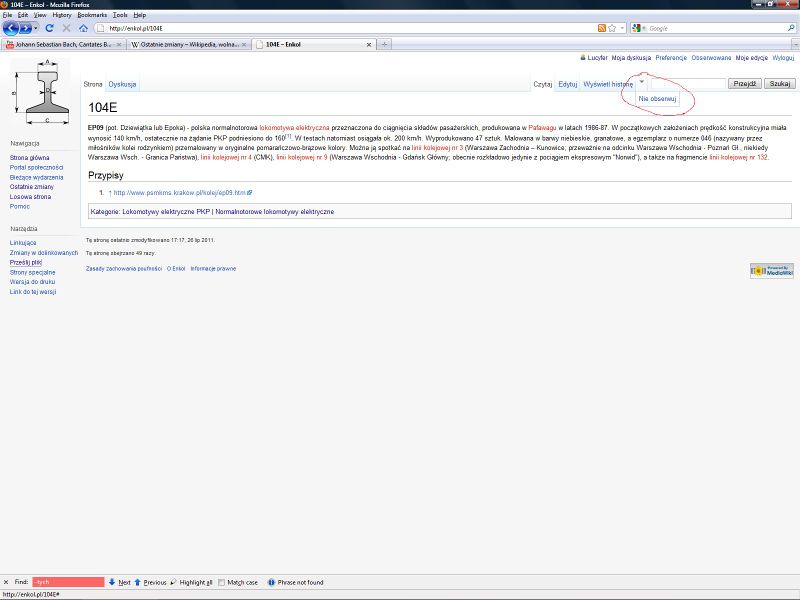
Task: Click the MediaWiki badge in the footer
Action: point(770,270)
